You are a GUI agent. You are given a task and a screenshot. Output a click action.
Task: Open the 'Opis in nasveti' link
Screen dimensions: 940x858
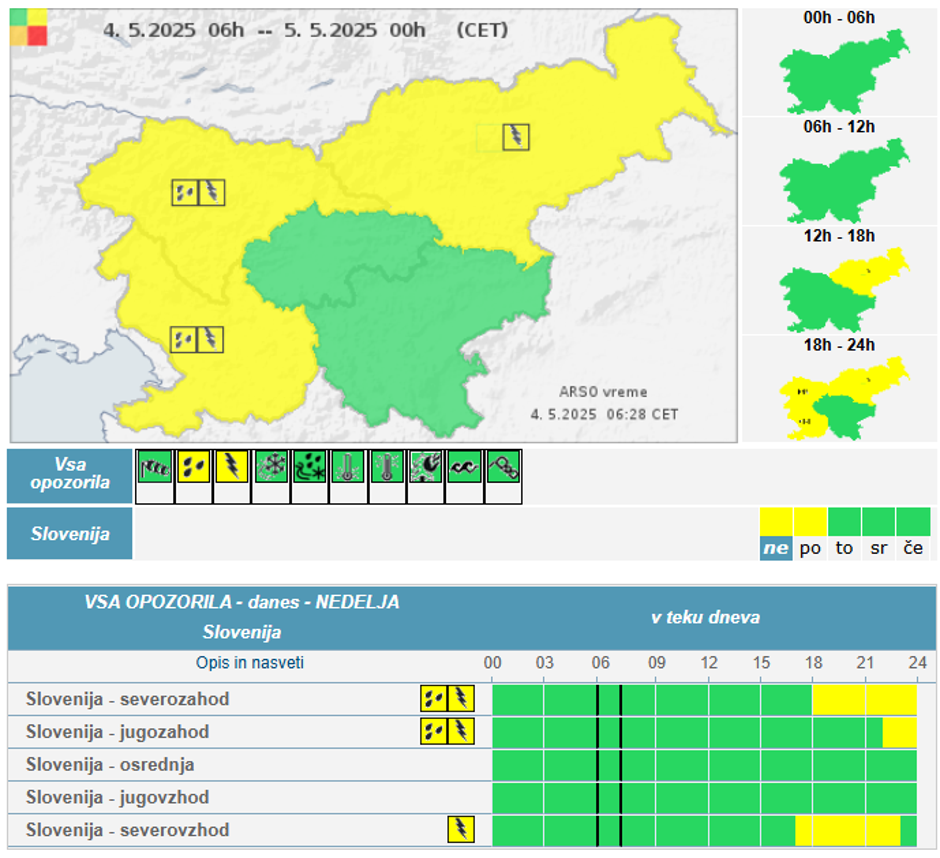click(250, 663)
